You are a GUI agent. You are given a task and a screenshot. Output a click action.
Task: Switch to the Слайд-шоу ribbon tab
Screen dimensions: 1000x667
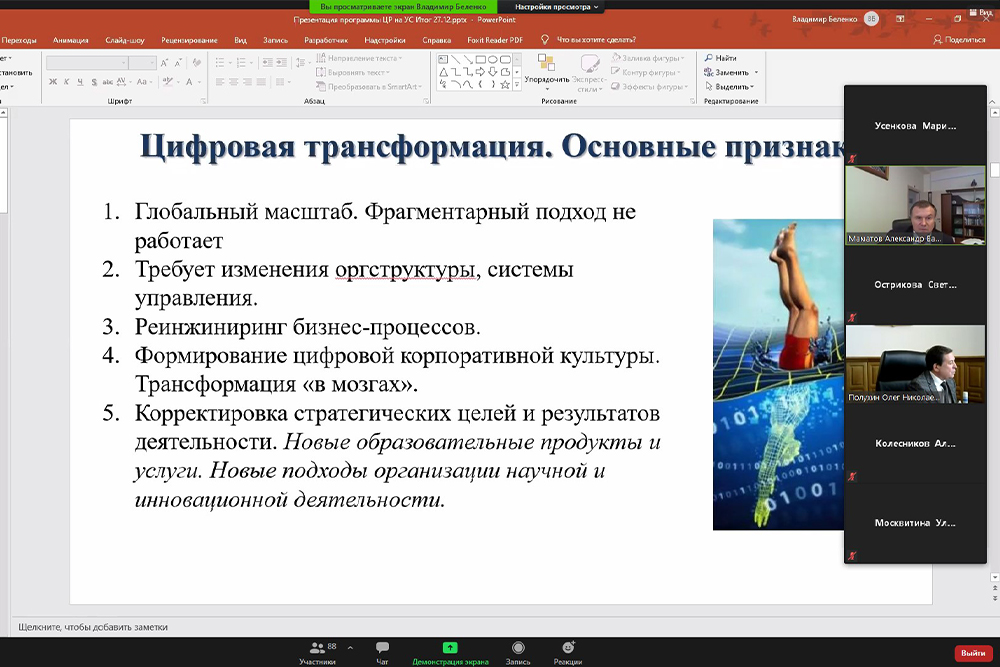(124, 40)
